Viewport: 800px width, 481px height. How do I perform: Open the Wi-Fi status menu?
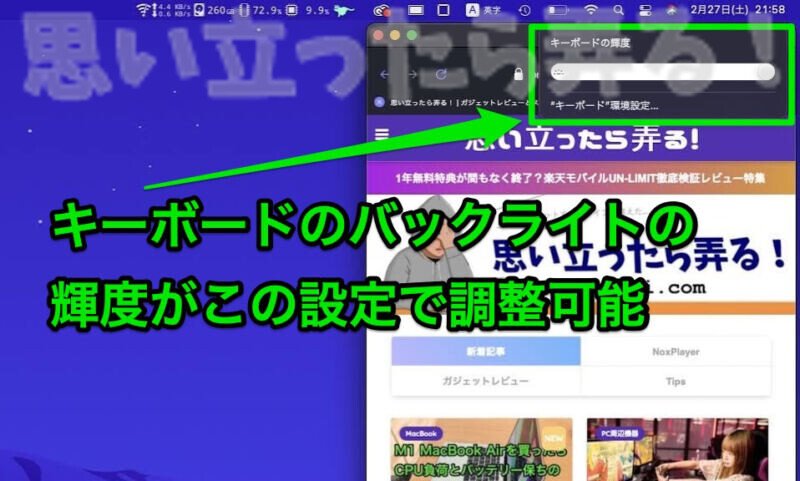tap(590, 10)
